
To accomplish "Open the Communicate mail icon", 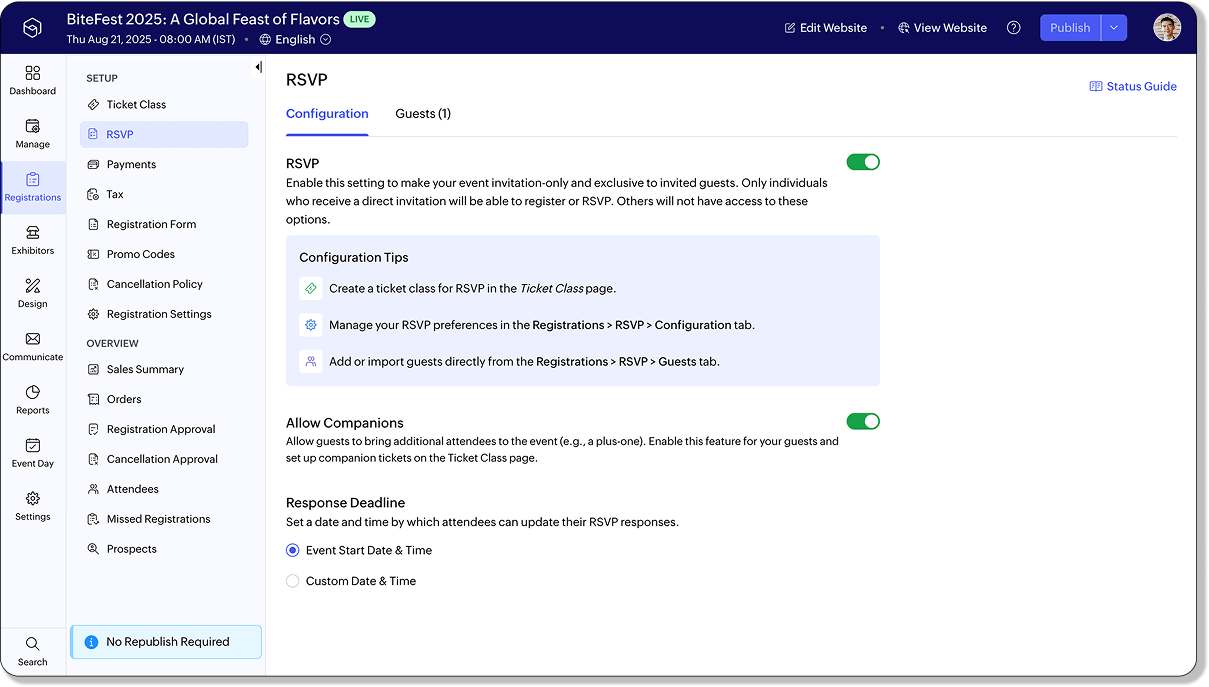I will pos(32,340).
